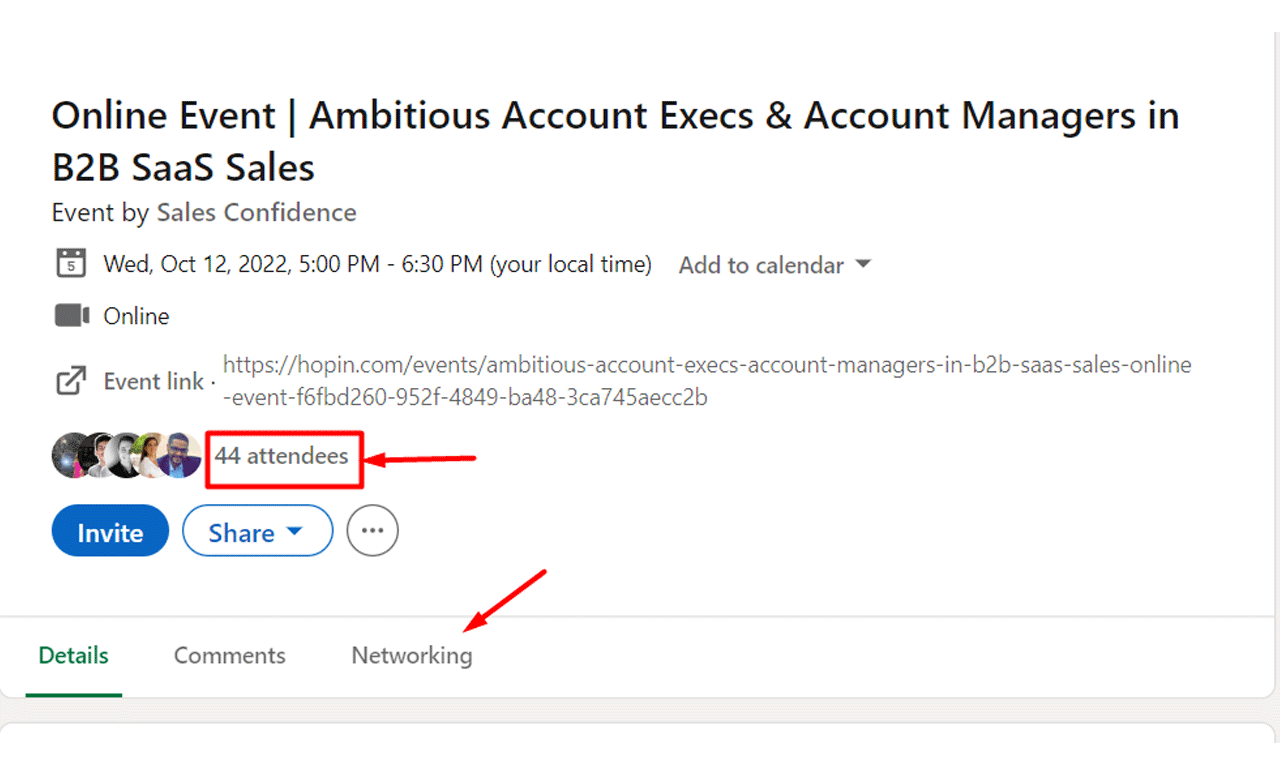Expand the Add to calendar dropdown
The width and height of the screenshot is (1280, 775).
point(762,265)
